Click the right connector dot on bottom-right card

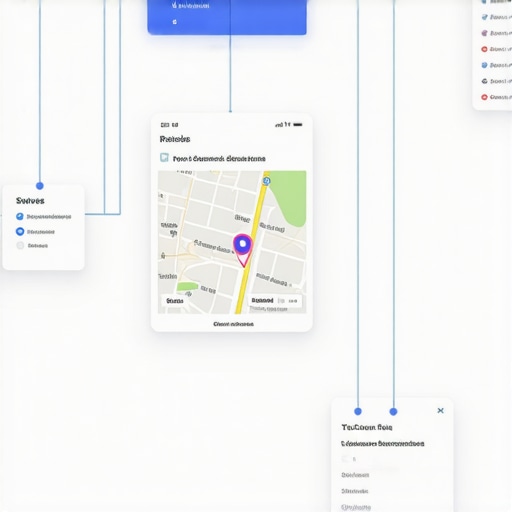point(393,412)
